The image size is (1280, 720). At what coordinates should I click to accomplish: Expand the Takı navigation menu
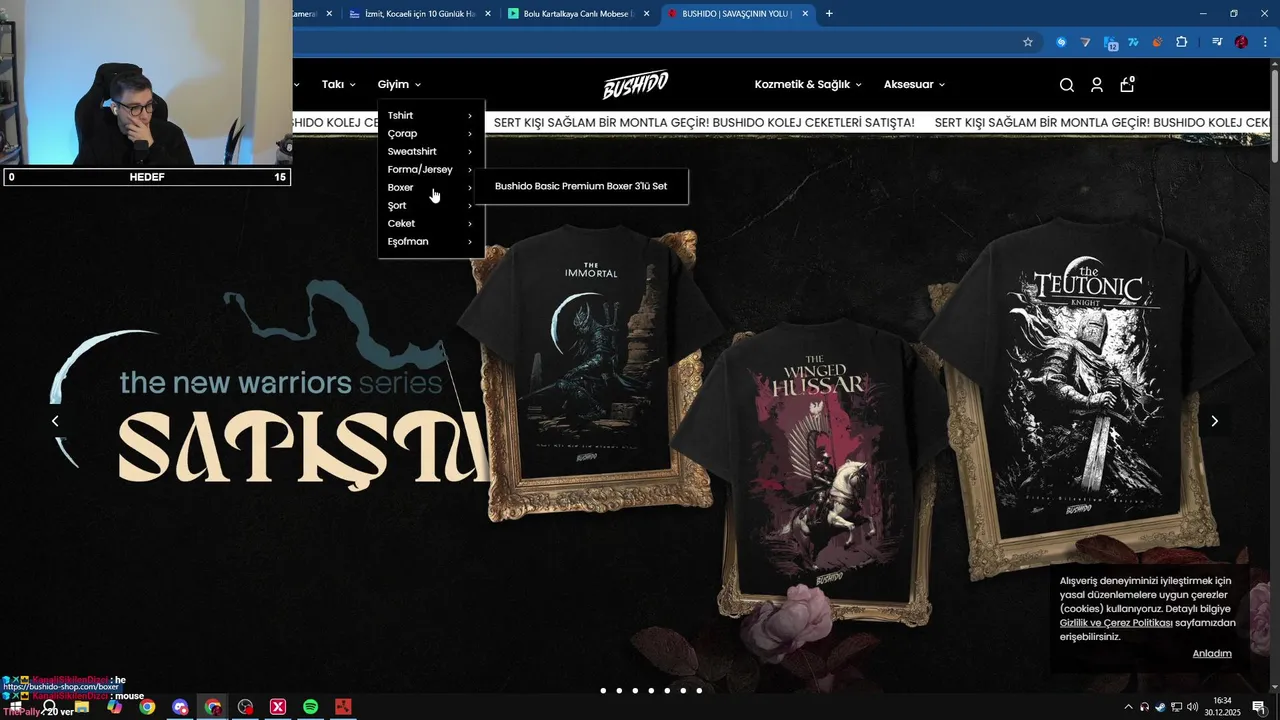point(339,85)
